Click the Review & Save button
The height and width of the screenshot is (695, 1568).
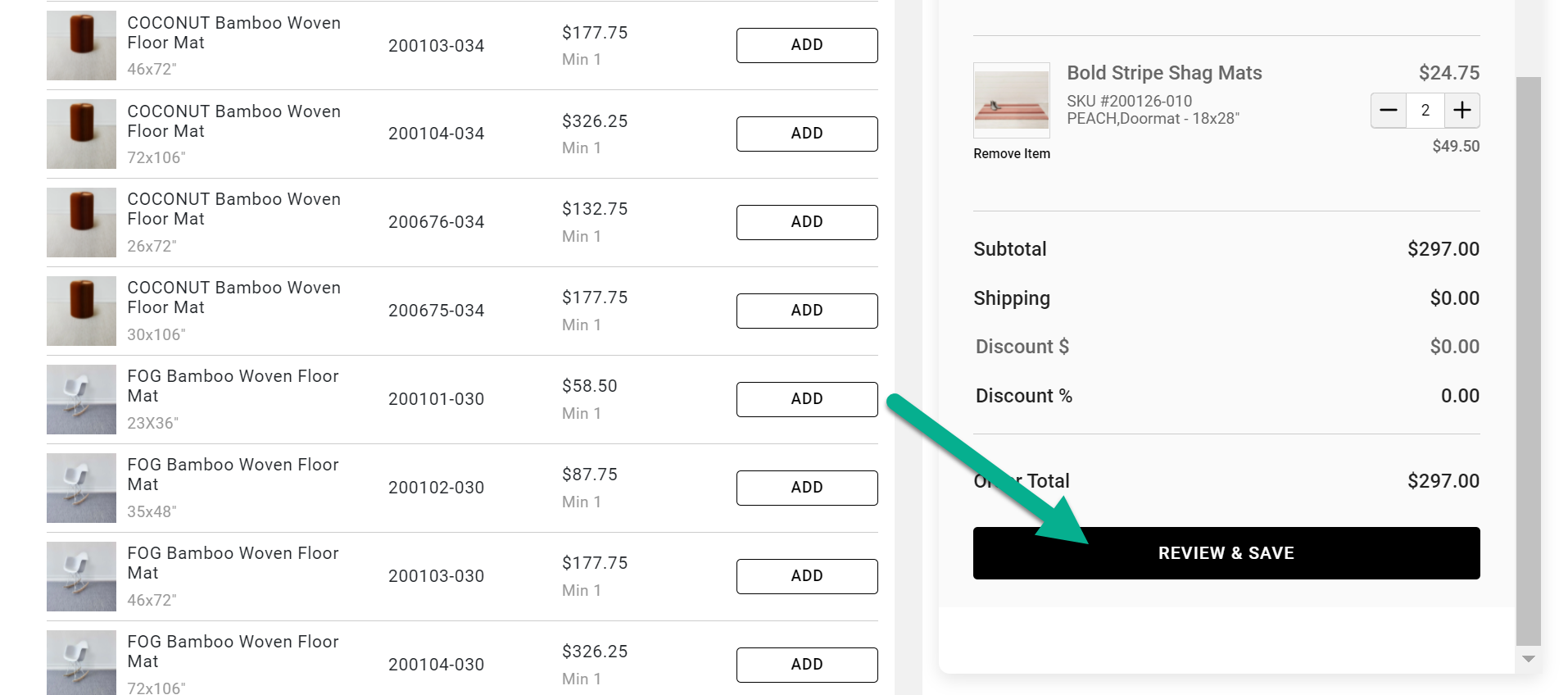pos(1226,553)
